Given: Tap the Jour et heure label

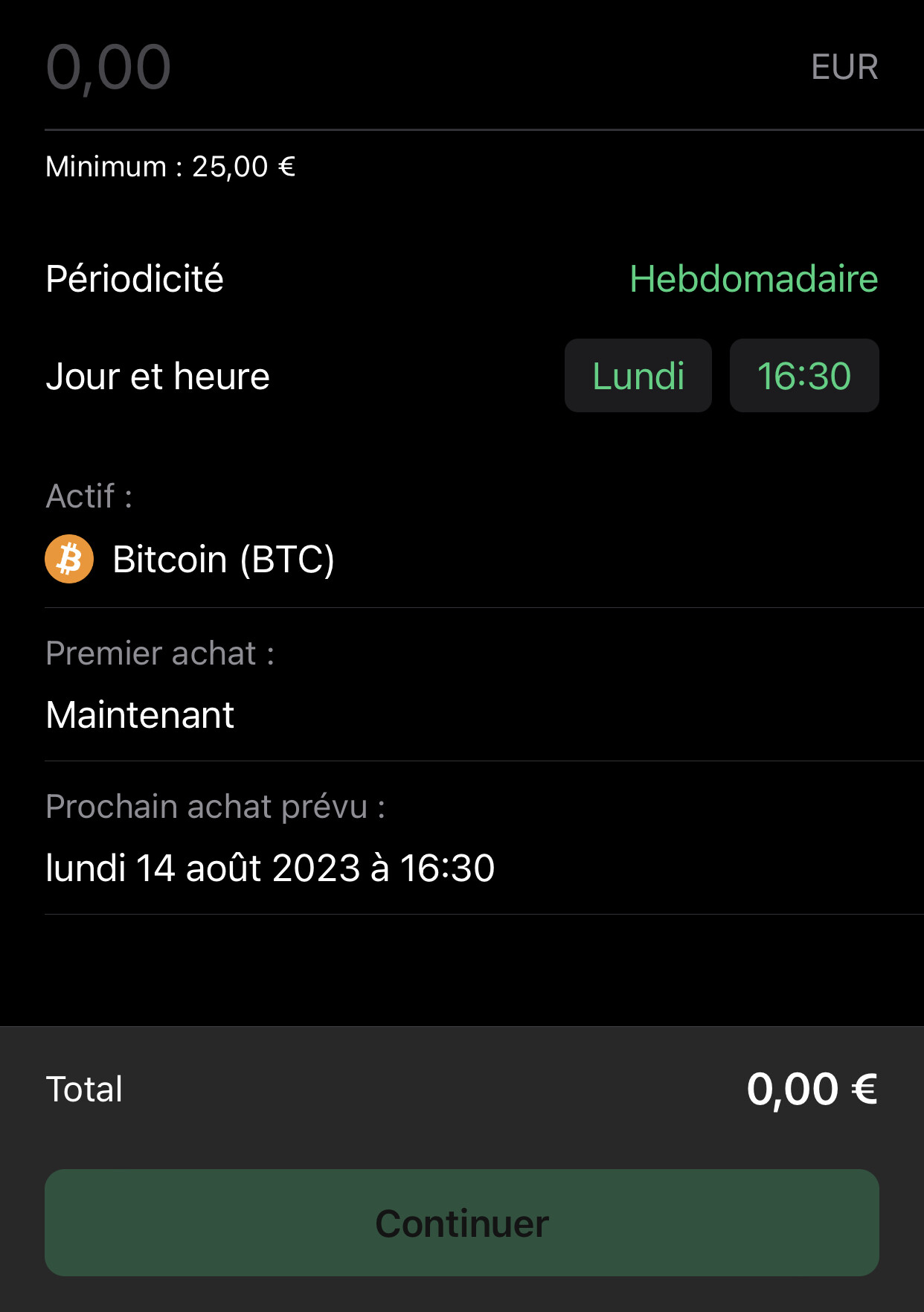Looking at the screenshot, I should pyautogui.click(x=158, y=376).
